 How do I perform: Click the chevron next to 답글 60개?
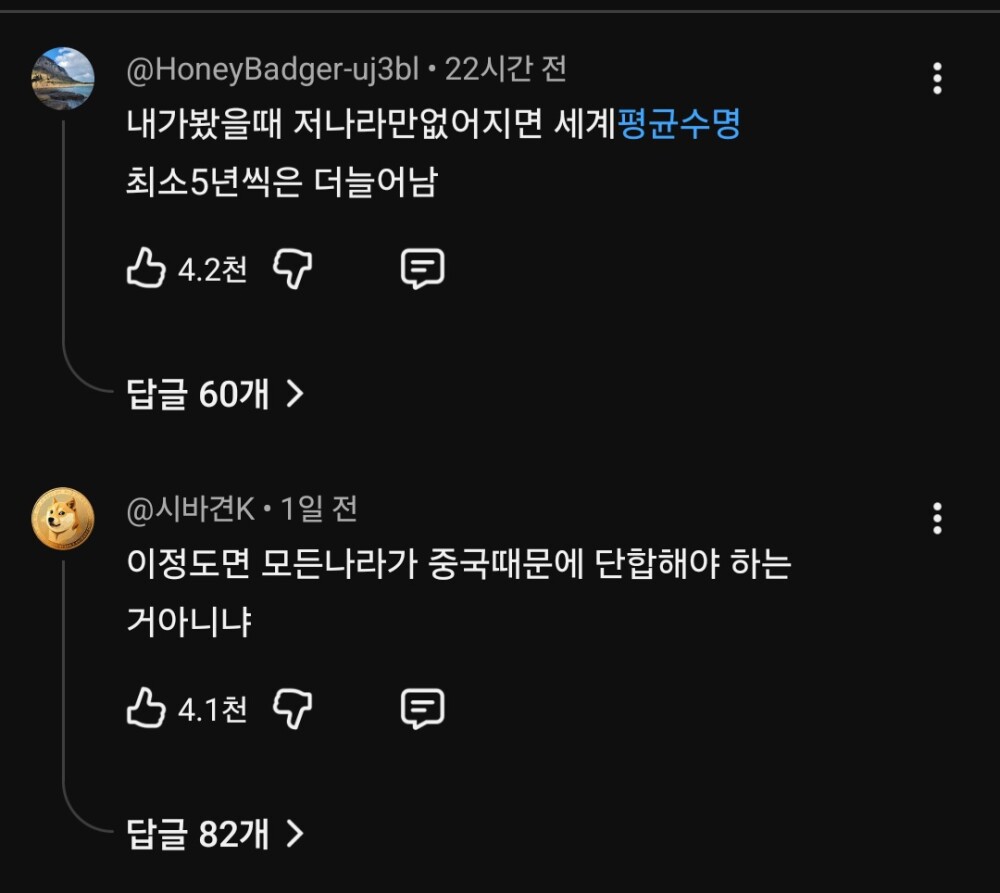pyautogui.click(x=294, y=395)
